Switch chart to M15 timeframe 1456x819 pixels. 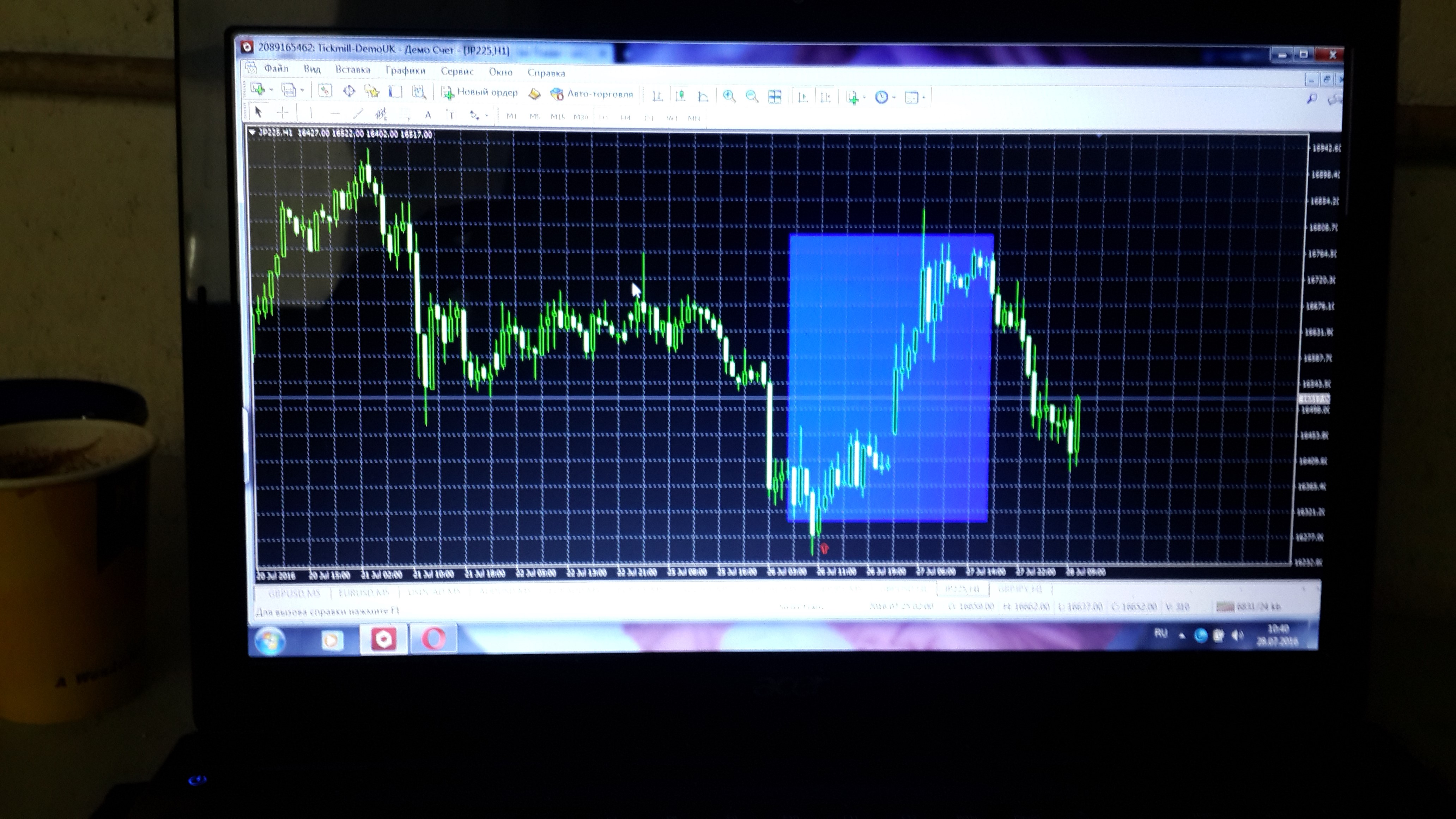coord(557,117)
